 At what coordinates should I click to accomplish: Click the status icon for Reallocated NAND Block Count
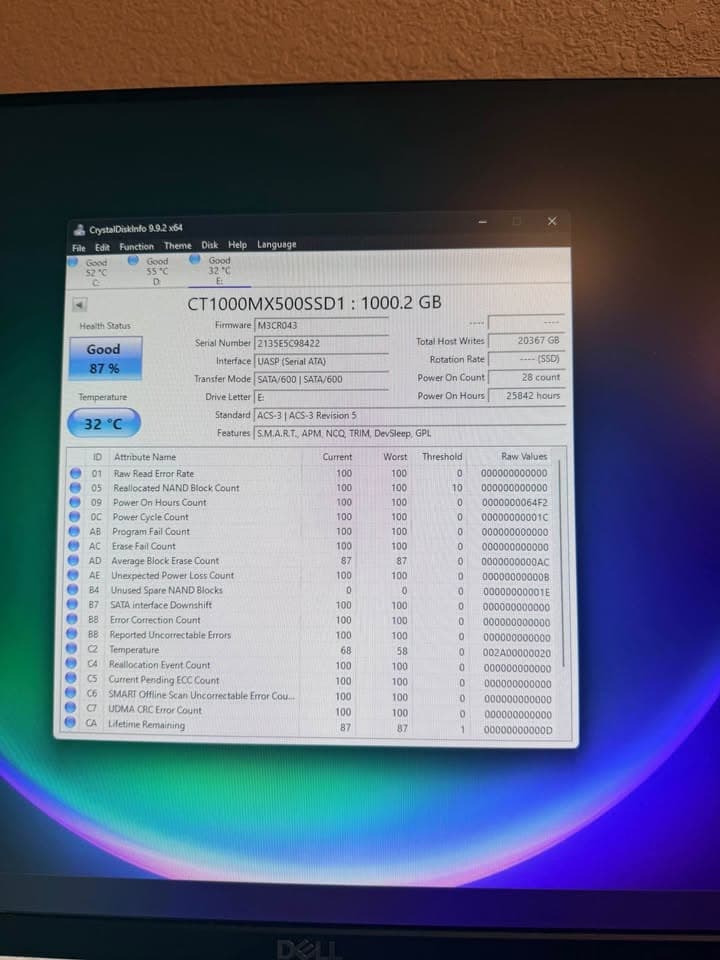(x=75, y=488)
